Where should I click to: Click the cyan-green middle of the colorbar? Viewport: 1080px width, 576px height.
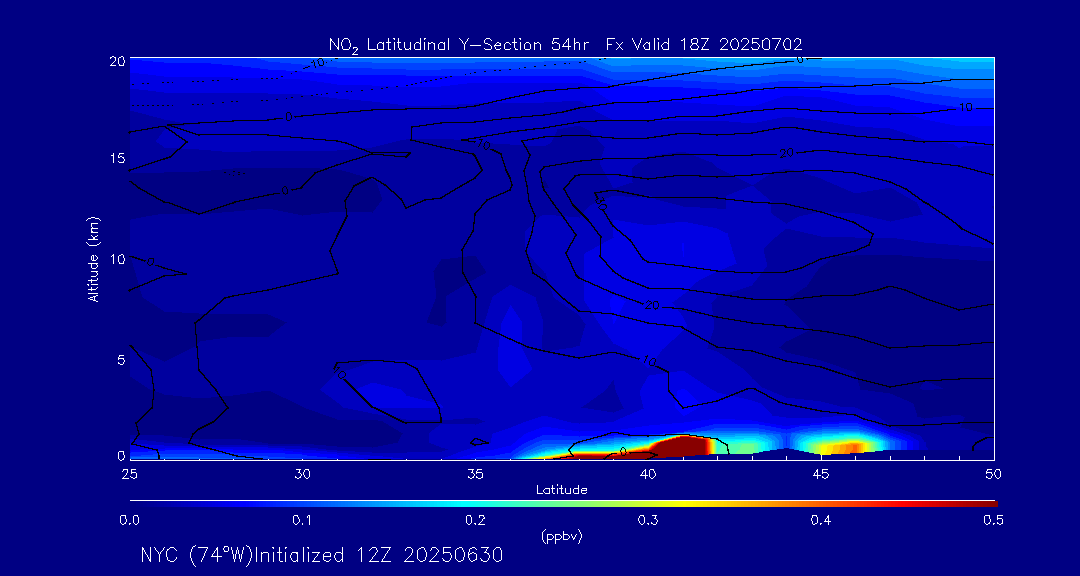[517, 504]
